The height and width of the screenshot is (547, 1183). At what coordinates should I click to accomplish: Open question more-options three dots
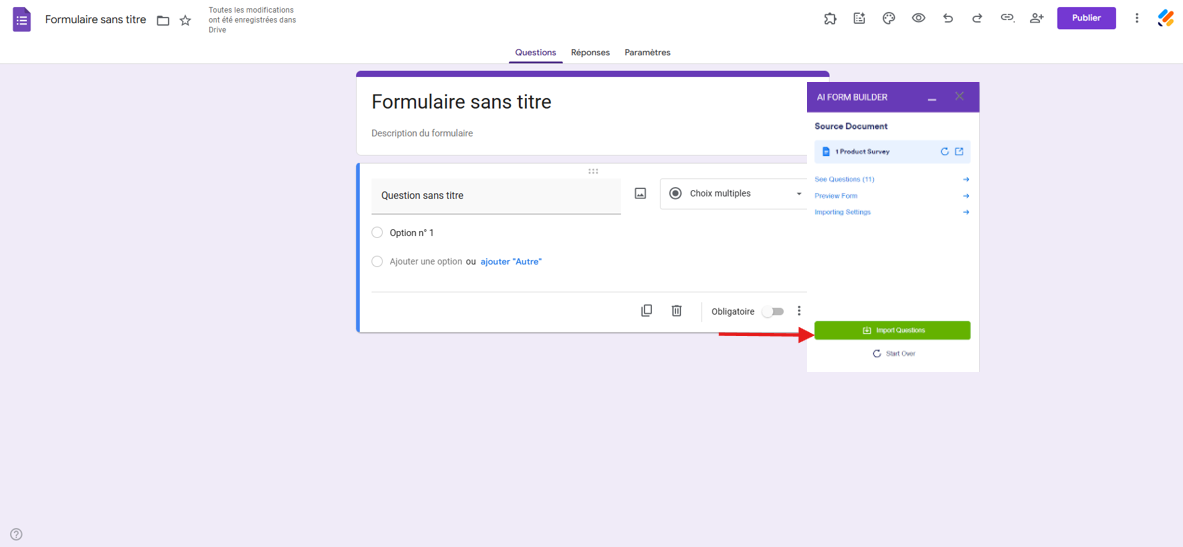click(799, 311)
